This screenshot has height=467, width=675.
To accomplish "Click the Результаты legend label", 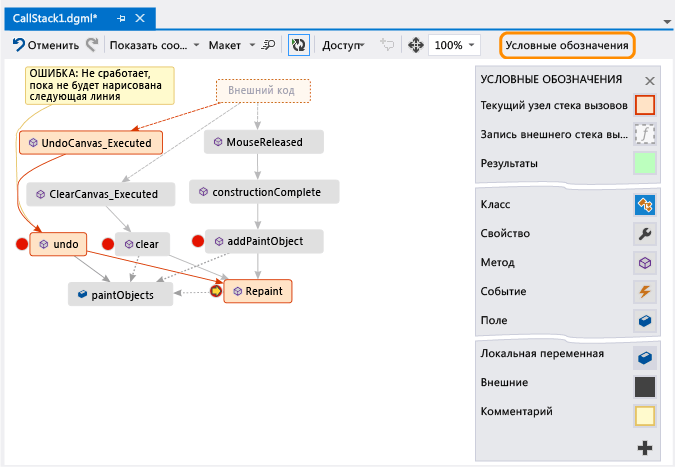I will [x=509, y=164].
